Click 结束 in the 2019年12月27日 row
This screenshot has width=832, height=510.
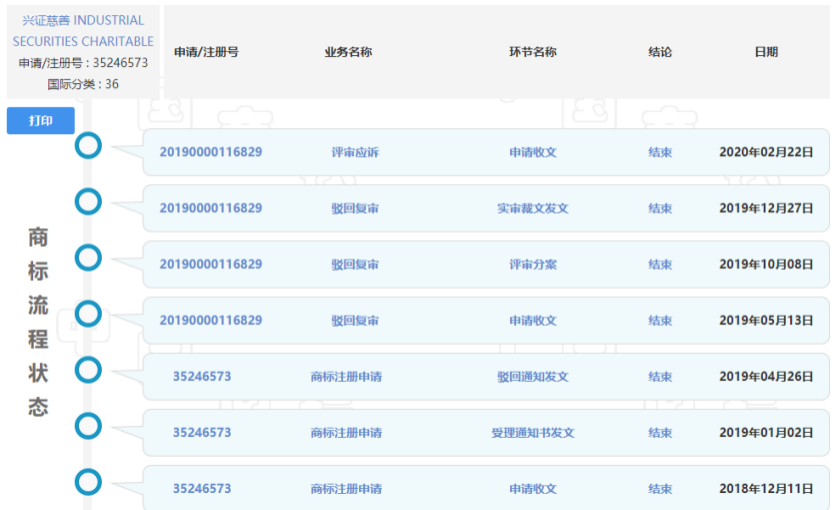tap(660, 209)
